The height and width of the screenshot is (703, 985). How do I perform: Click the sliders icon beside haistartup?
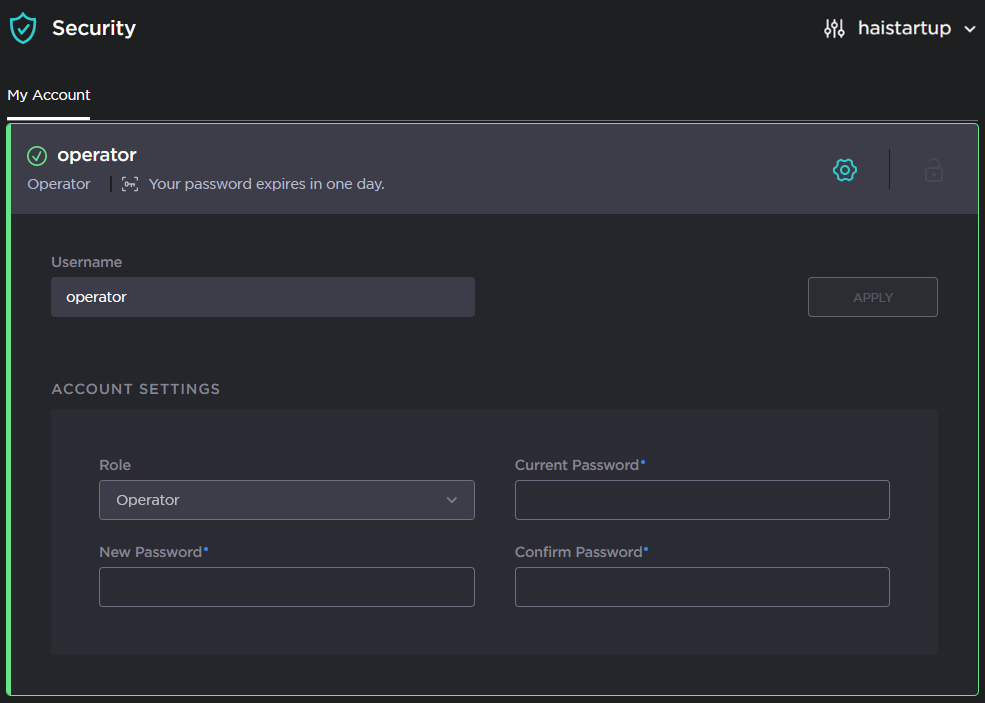click(834, 29)
